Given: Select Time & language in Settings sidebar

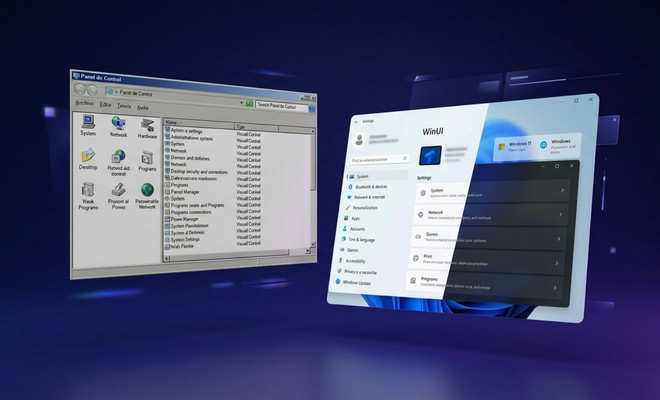Looking at the screenshot, I should (357, 239).
